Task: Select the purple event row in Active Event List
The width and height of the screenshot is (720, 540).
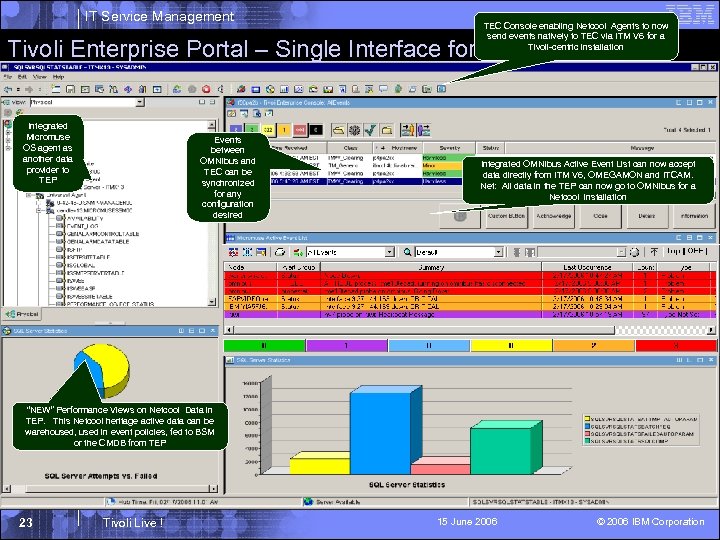Action: coord(469,315)
